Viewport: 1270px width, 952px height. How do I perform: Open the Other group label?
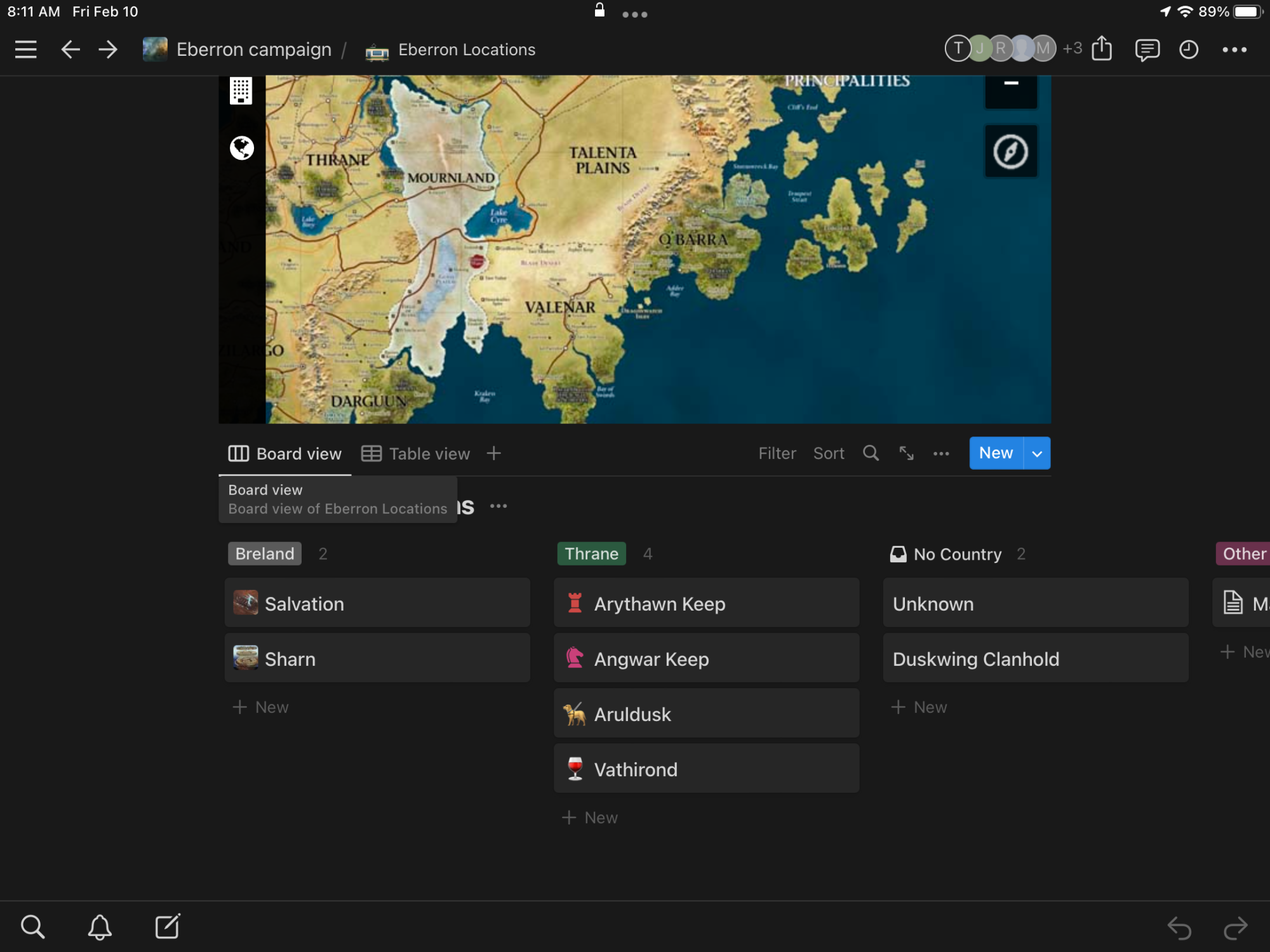point(1243,553)
